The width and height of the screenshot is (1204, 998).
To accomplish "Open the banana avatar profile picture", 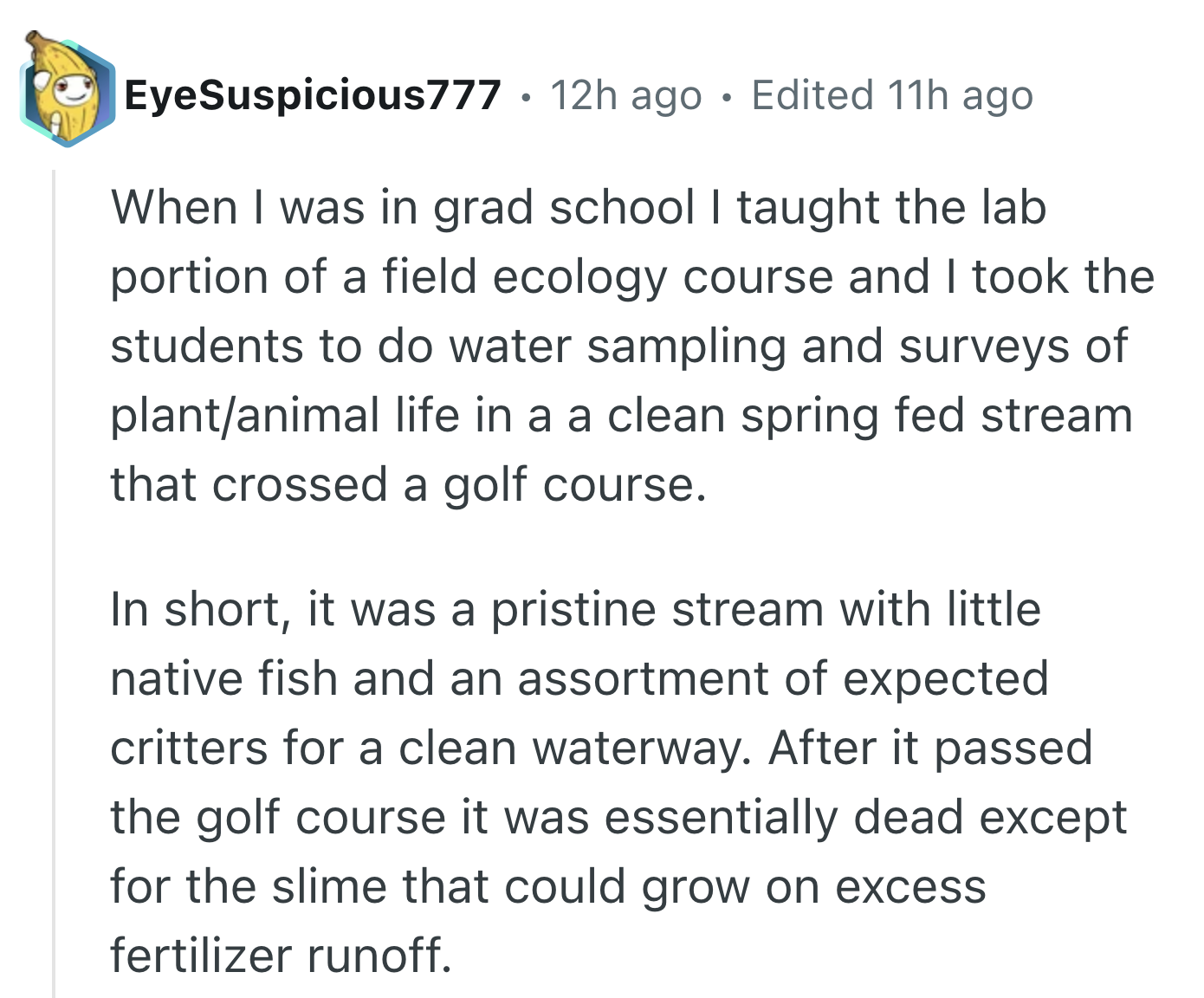I will tap(68, 90).
